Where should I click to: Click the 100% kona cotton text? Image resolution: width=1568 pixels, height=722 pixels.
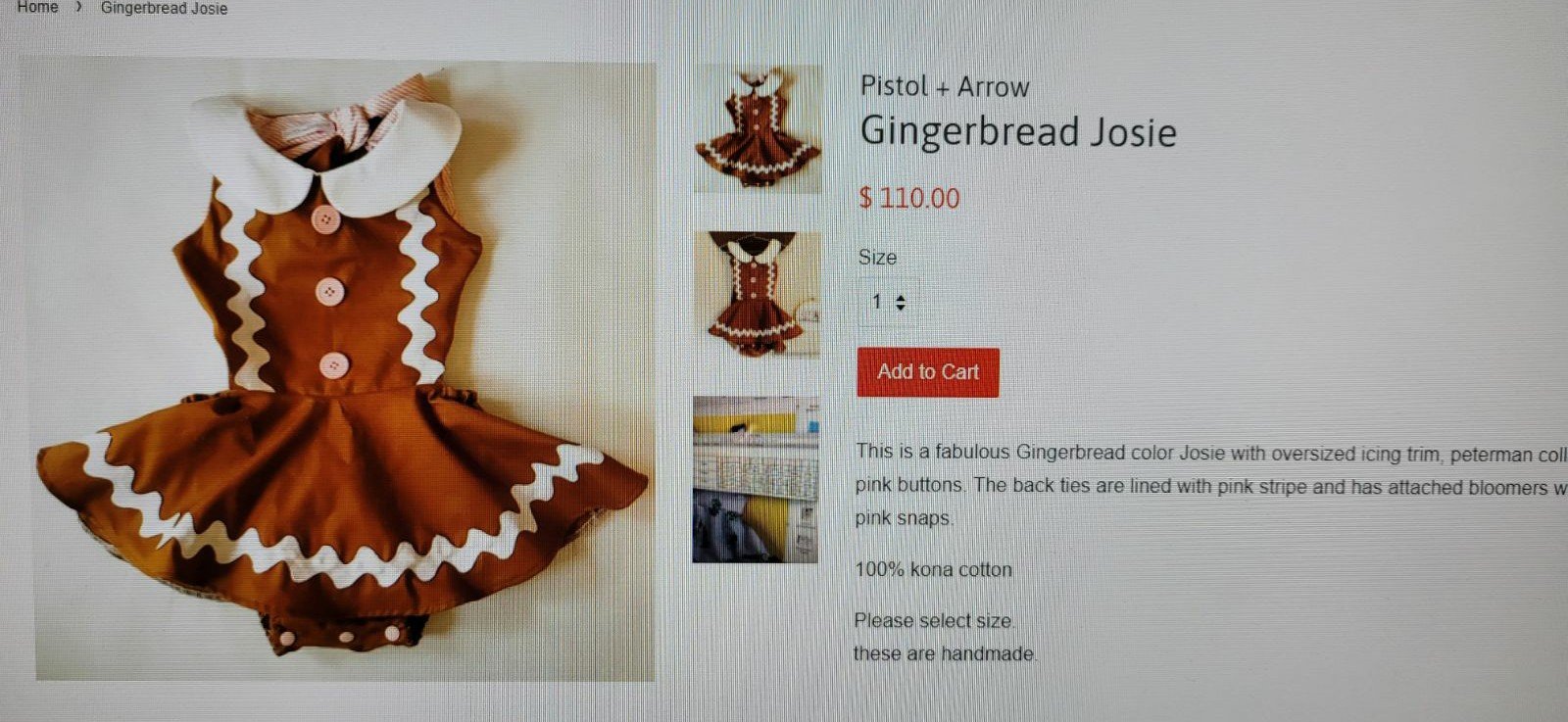tap(933, 569)
